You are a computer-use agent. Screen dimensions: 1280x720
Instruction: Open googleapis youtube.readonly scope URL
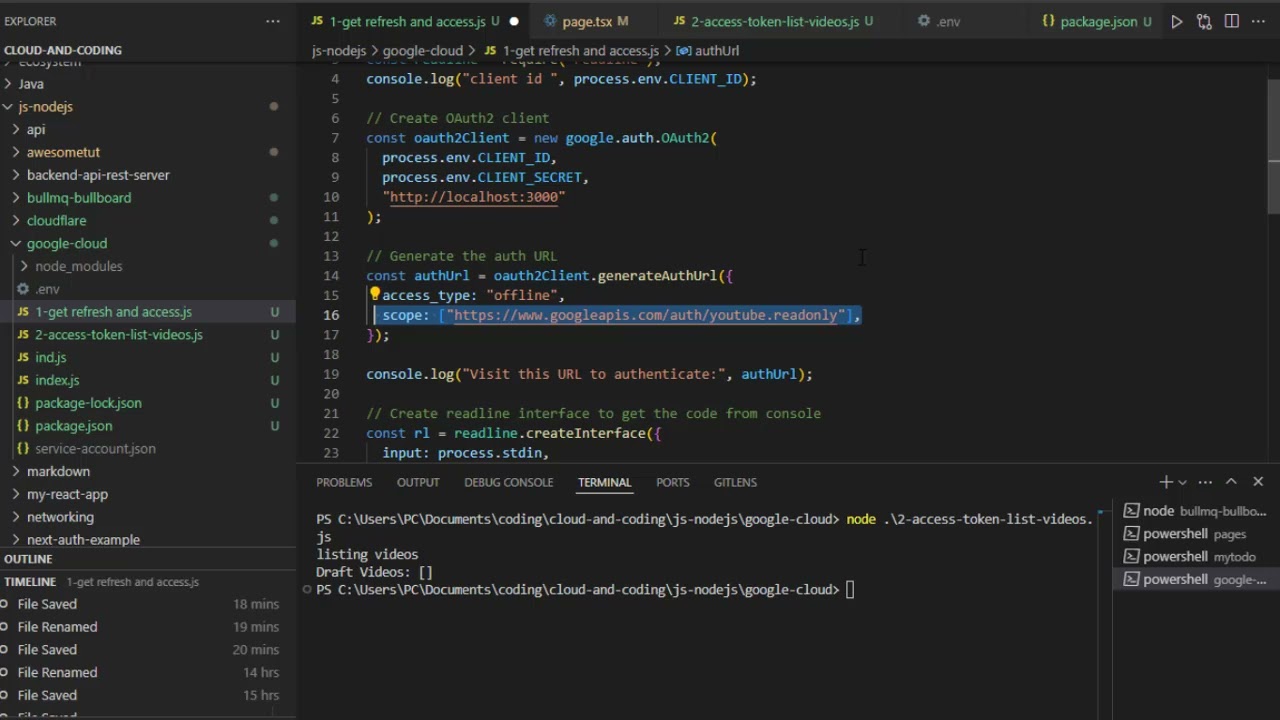tap(646, 315)
